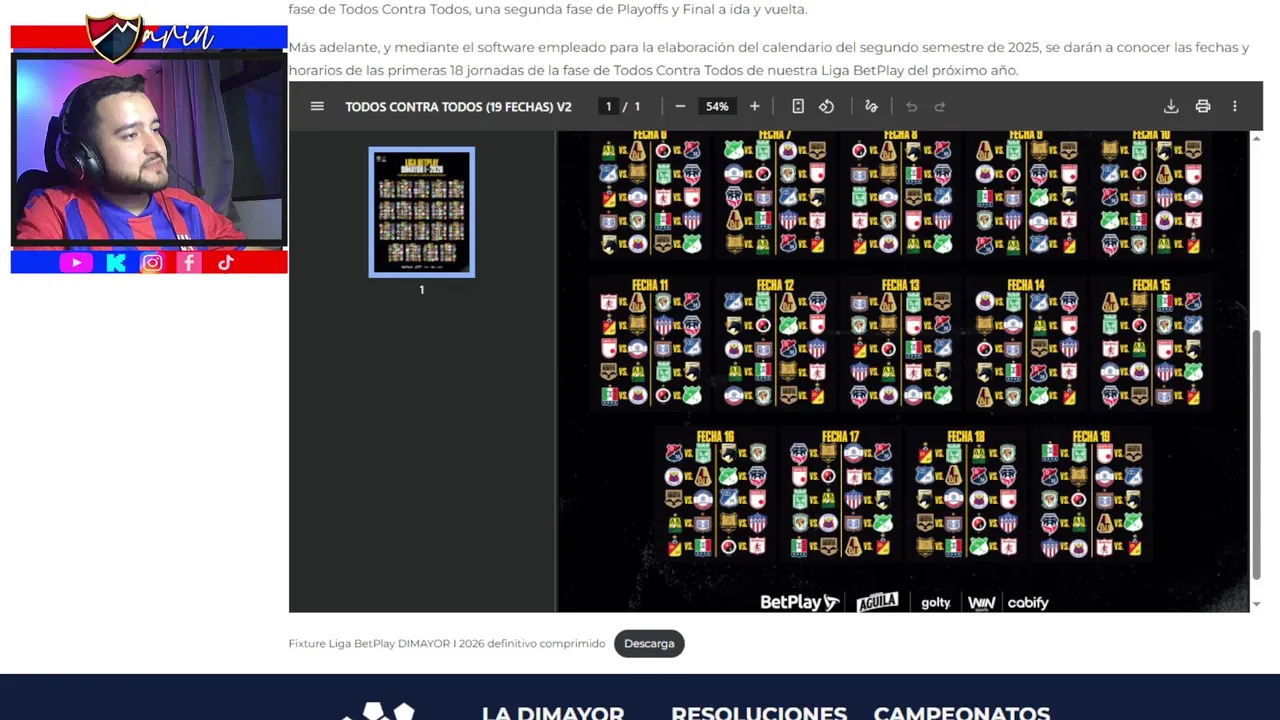Click the Fecha 11 fixture block
The height and width of the screenshot is (720, 1280).
tap(650, 342)
